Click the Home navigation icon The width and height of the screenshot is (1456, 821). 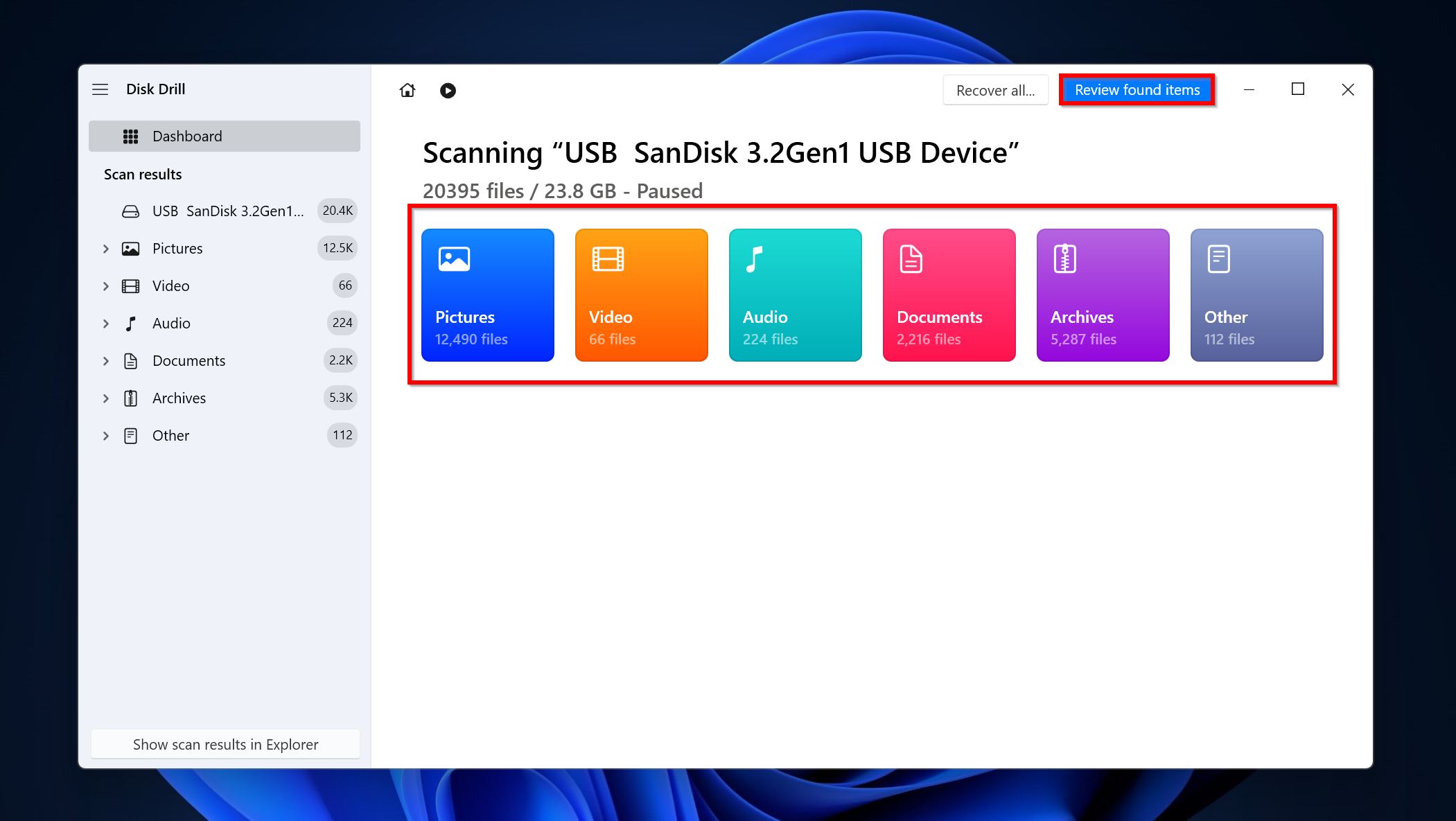[x=407, y=90]
